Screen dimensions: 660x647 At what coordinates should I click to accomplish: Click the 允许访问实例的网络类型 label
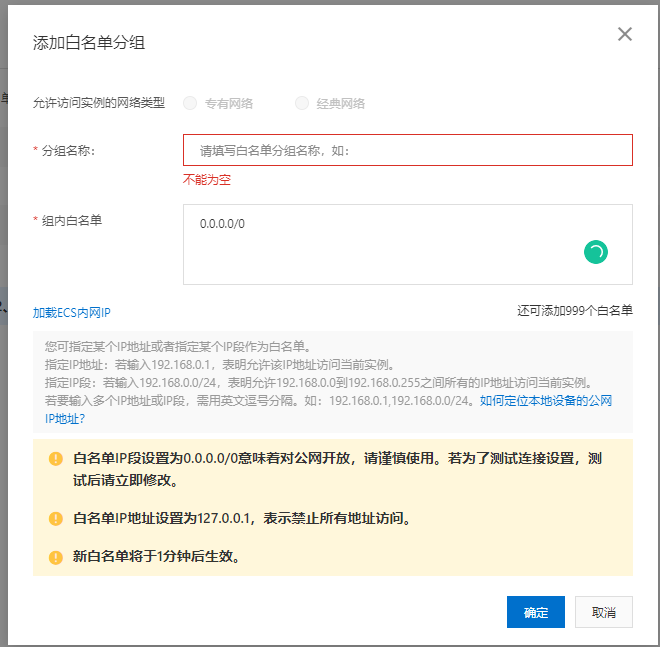(x=99, y=103)
